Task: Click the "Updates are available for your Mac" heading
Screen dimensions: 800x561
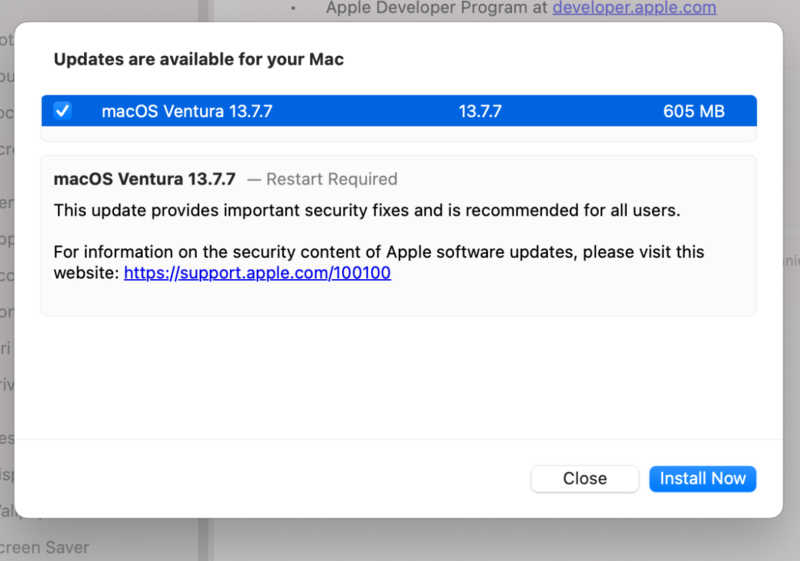Action: (198, 59)
